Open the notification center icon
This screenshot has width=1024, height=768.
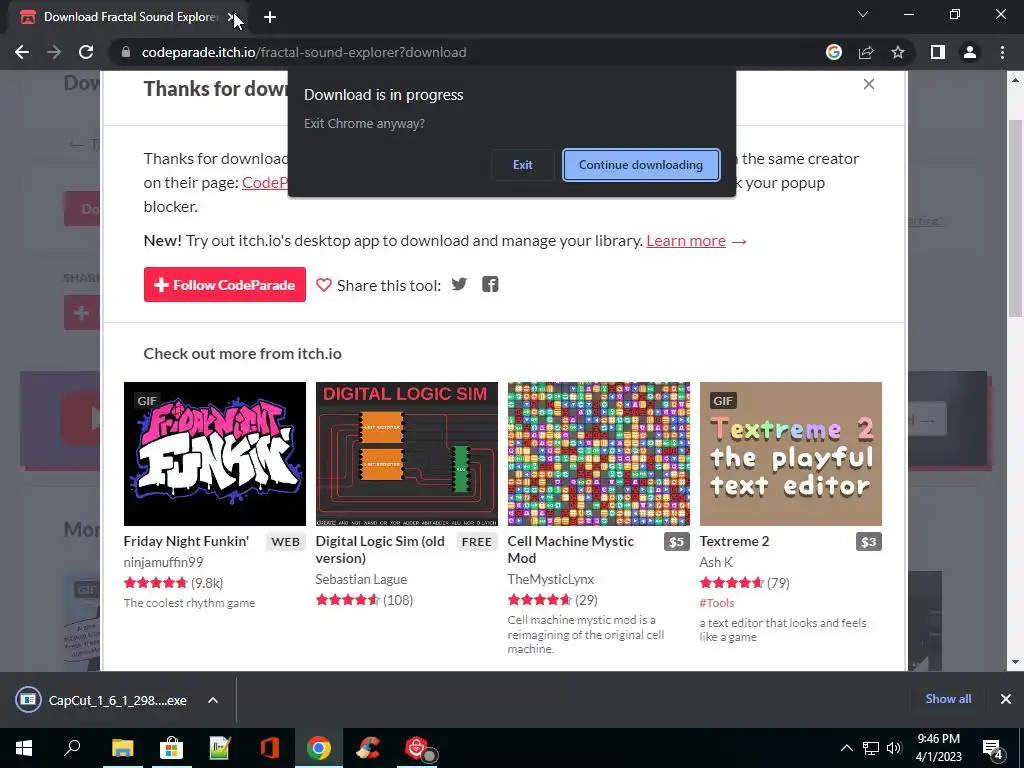click(x=993, y=749)
